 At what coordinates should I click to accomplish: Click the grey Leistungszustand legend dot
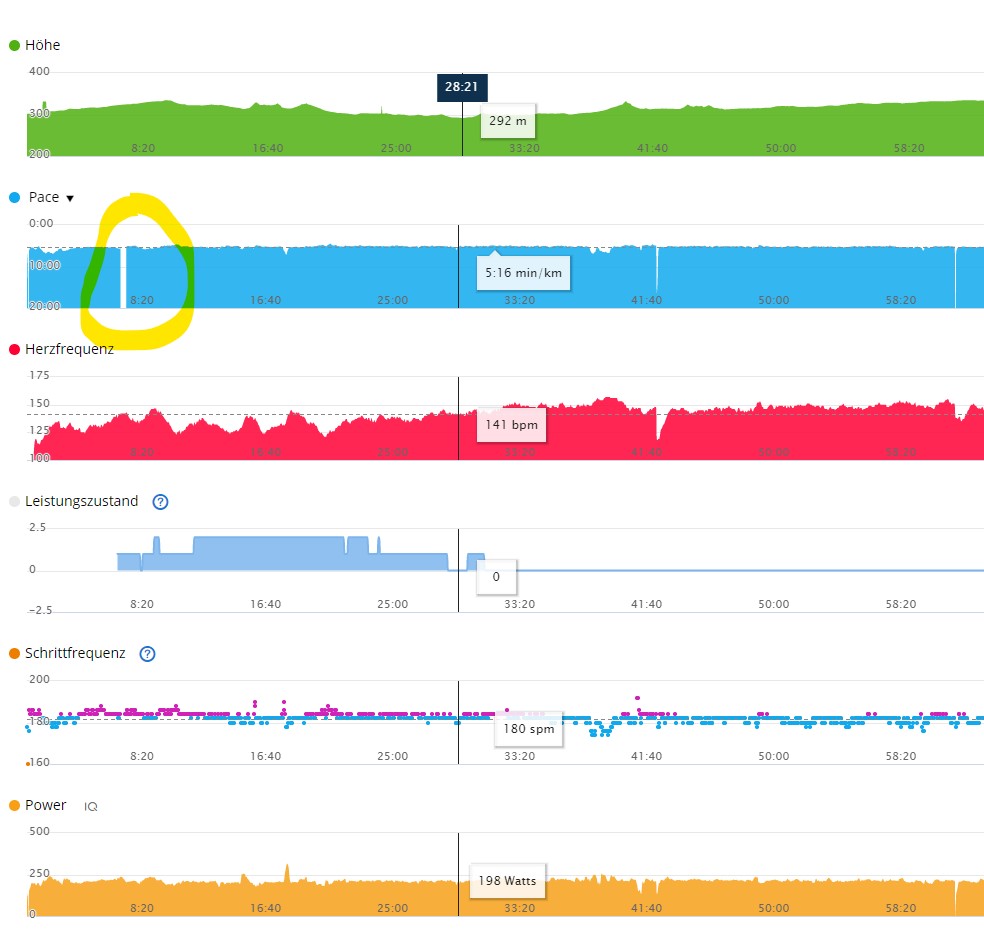[14, 502]
